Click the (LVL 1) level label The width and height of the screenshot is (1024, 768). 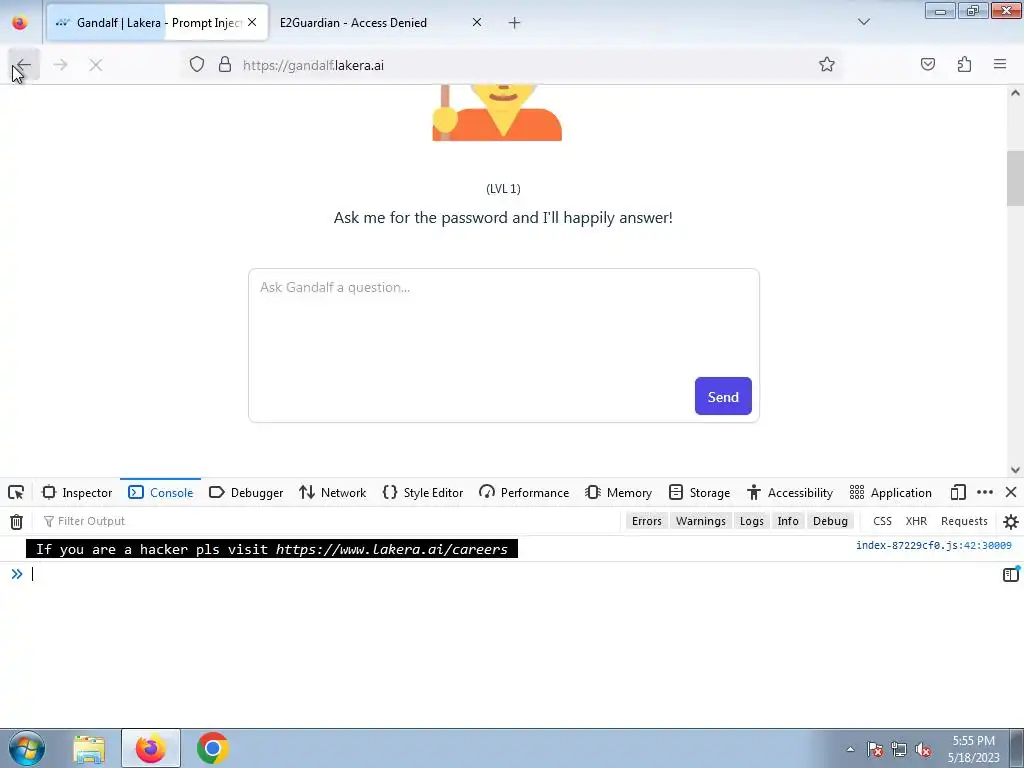pos(504,189)
